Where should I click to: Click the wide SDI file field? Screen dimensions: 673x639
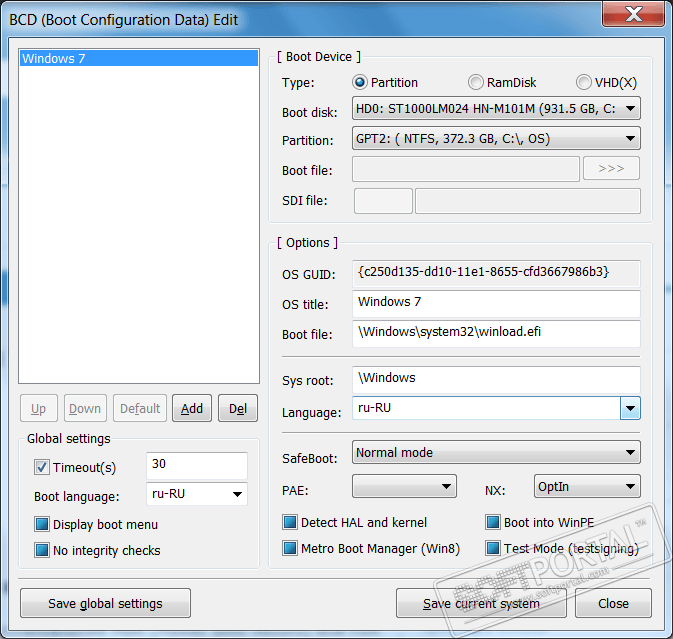point(528,201)
